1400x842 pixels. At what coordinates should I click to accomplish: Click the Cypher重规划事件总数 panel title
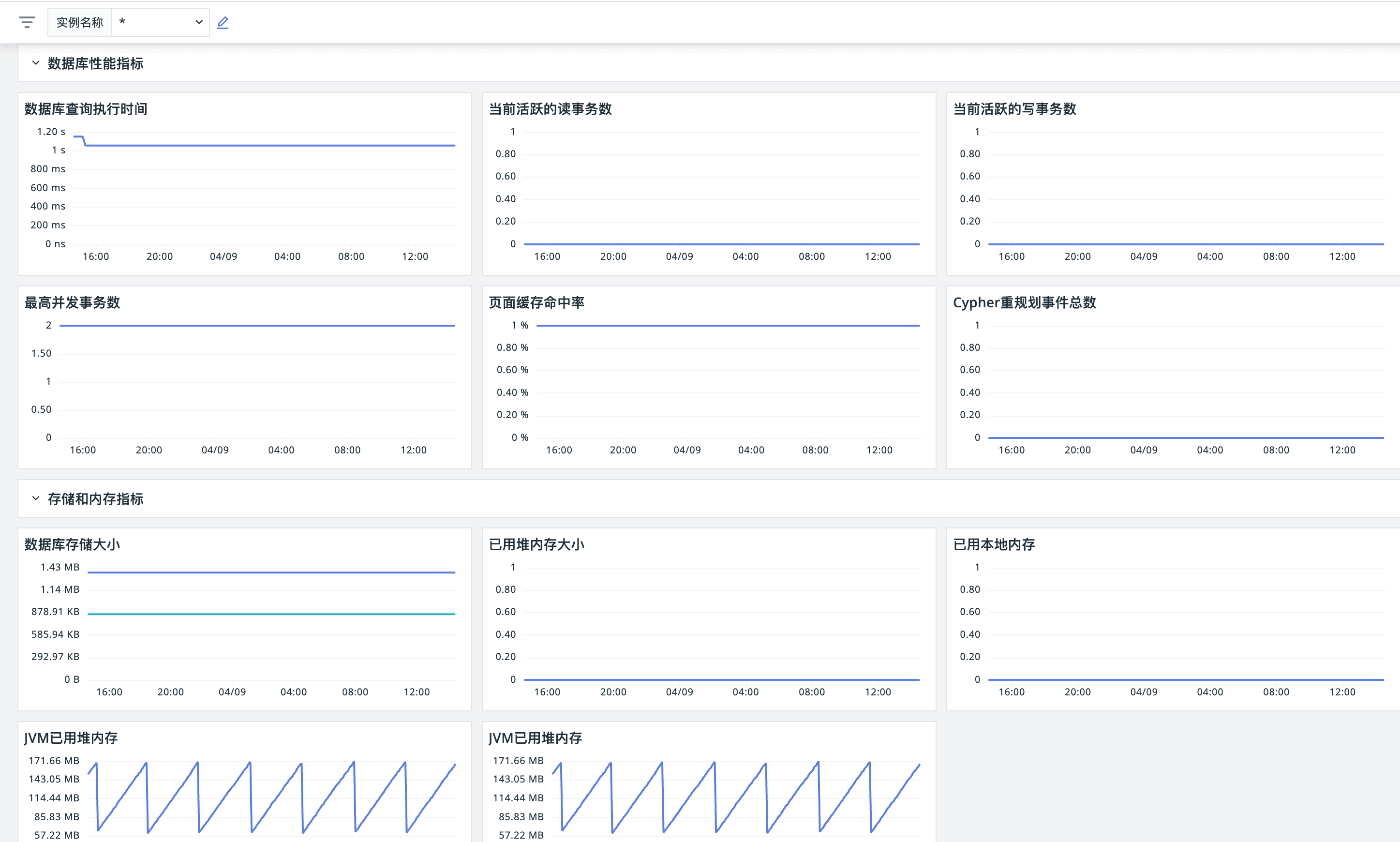pyautogui.click(x=1024, y=302)
